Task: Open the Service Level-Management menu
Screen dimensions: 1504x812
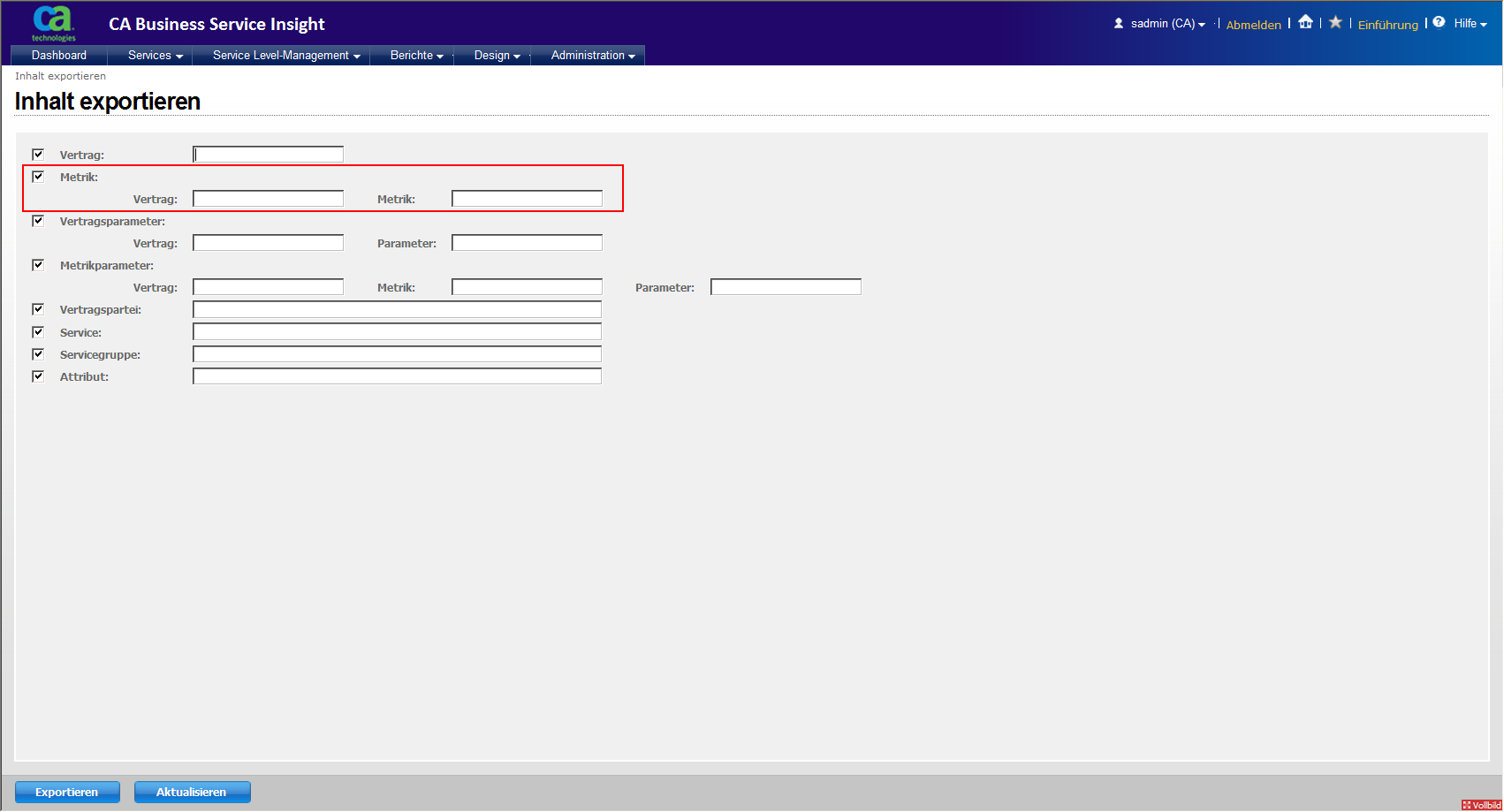Action: [x=286, y=56]
